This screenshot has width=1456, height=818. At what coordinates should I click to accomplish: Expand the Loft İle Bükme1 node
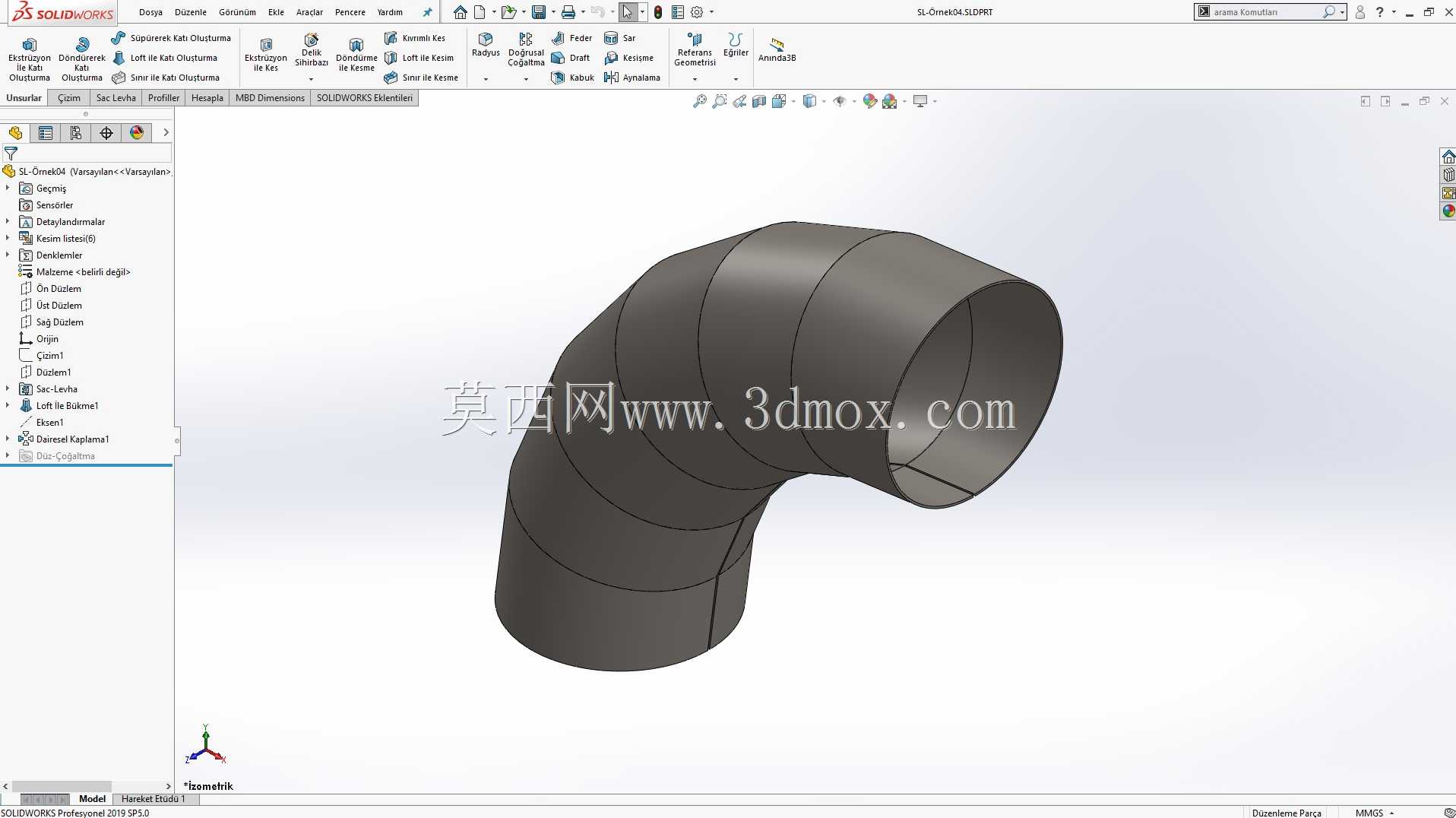pos(8,405)
